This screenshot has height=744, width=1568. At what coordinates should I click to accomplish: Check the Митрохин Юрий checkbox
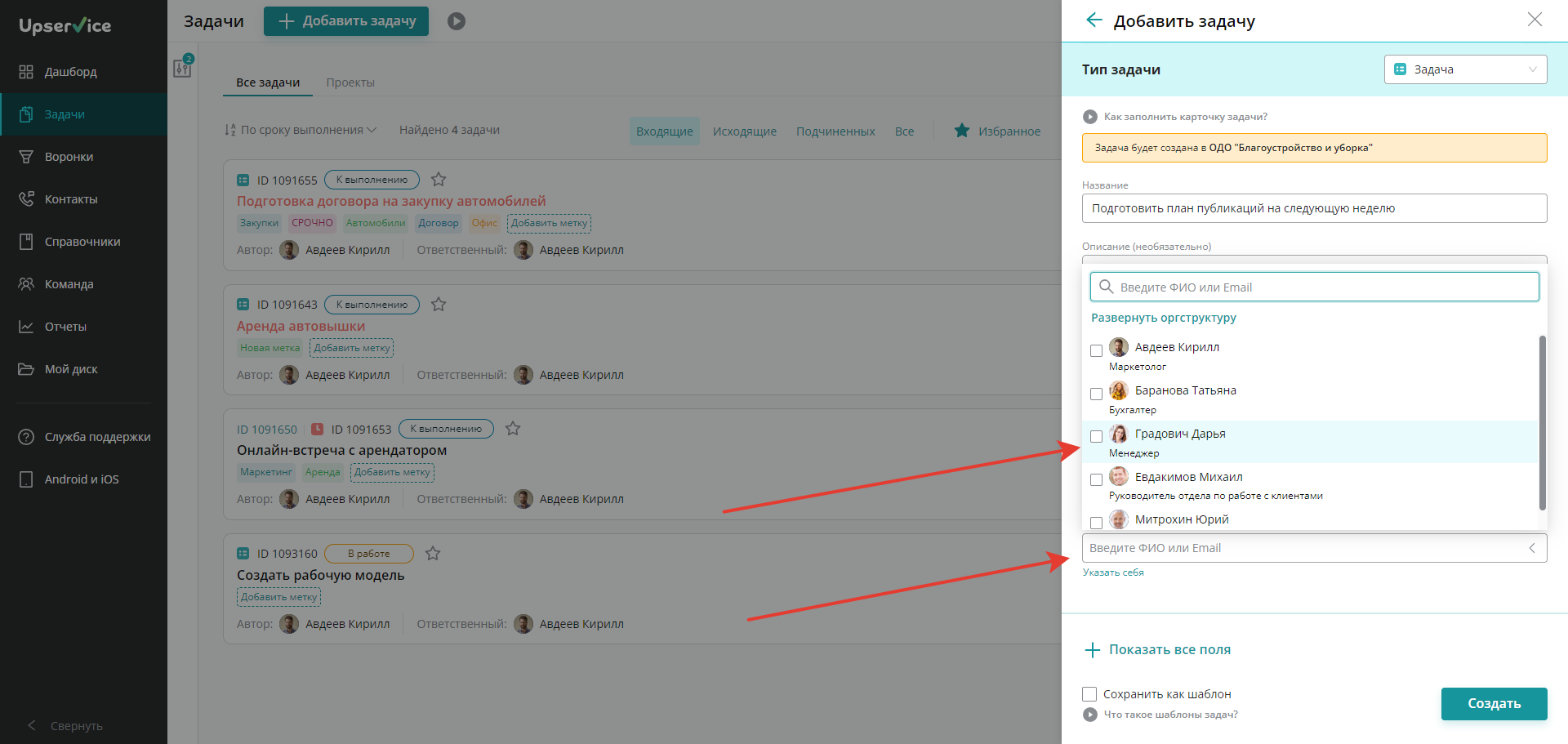point(1096,523)
